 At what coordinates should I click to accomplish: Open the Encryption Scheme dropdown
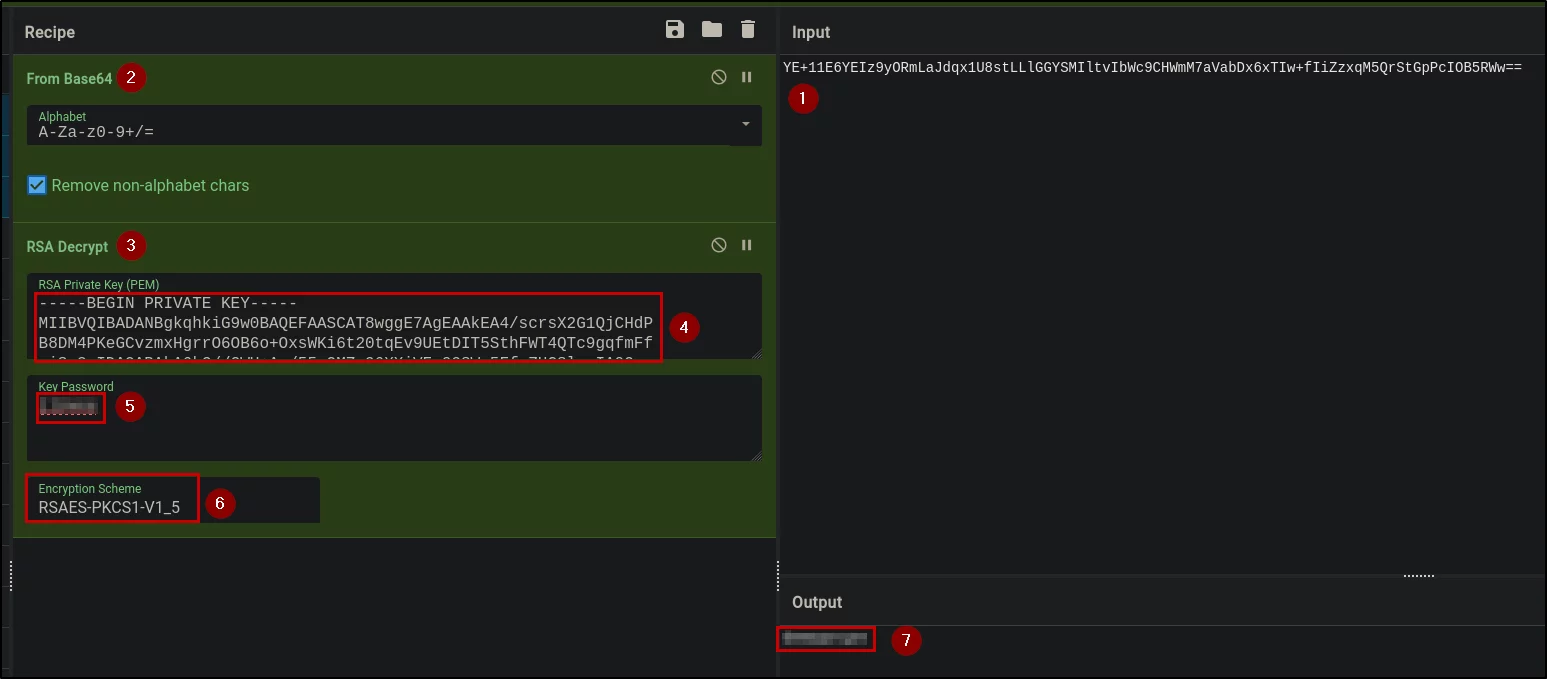pos(173,499)
